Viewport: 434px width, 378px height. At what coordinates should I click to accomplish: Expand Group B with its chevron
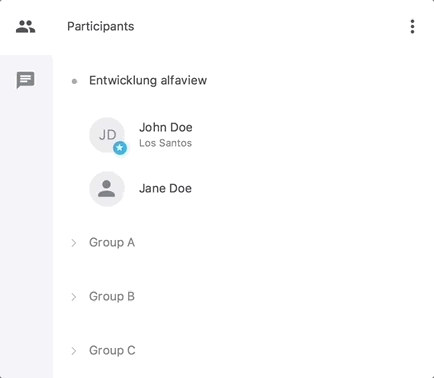pyautogui.click(x=74, y=297)
